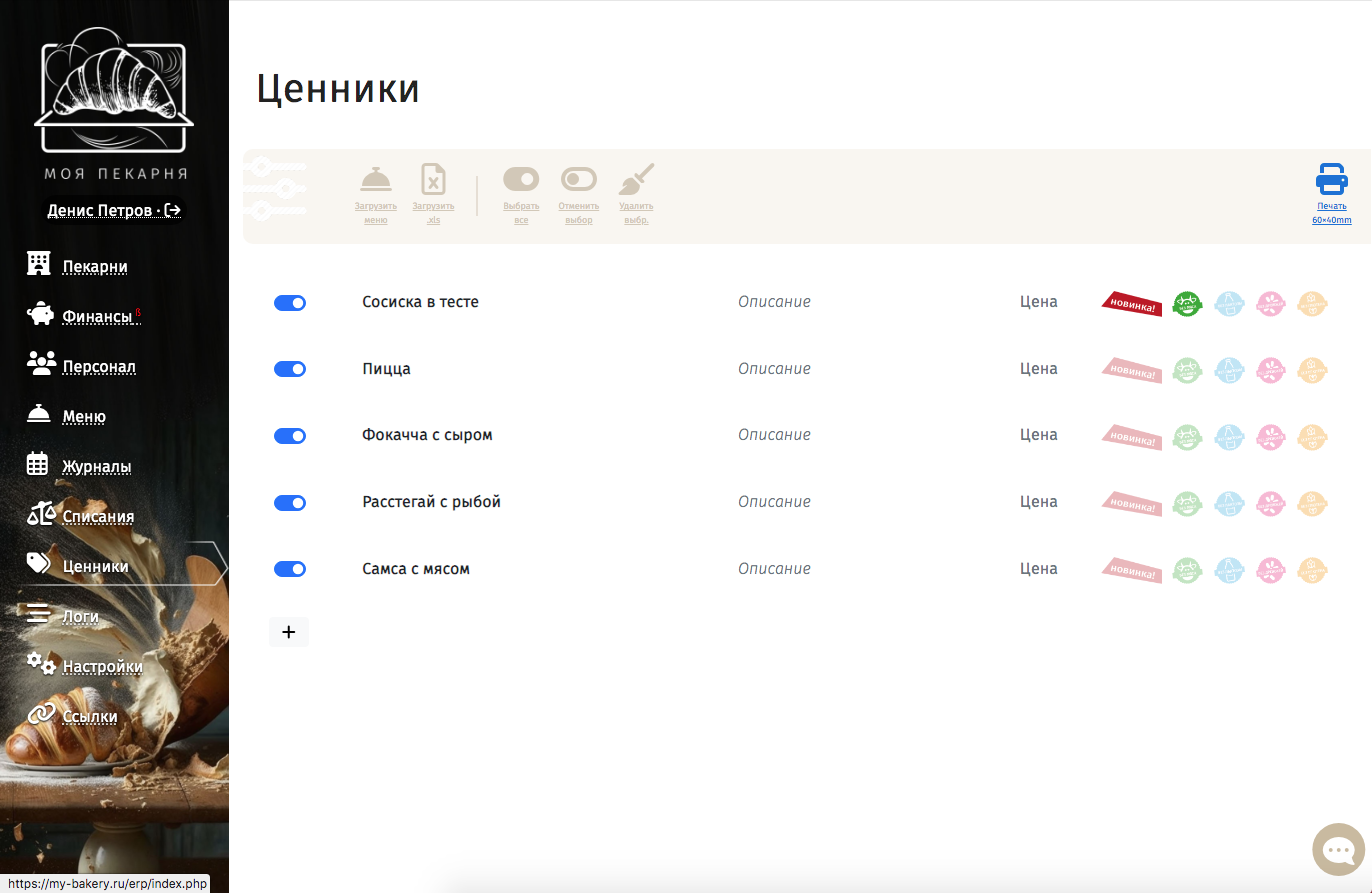Click the Отменить выбор toolbar icon
The width and height of the screenshot is (1372, 893).
(579, 179)
